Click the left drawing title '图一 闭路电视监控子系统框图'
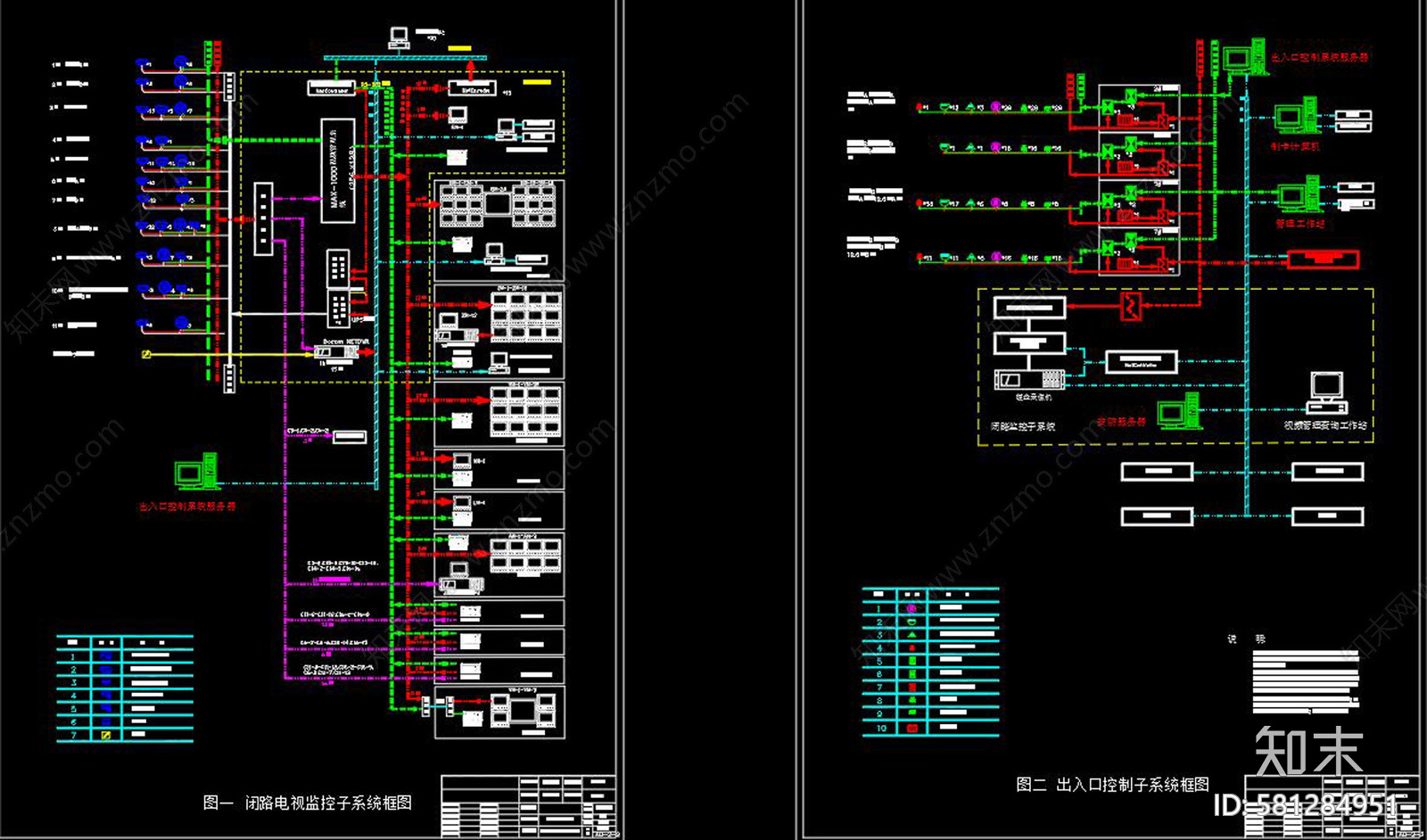 point(308,803)
